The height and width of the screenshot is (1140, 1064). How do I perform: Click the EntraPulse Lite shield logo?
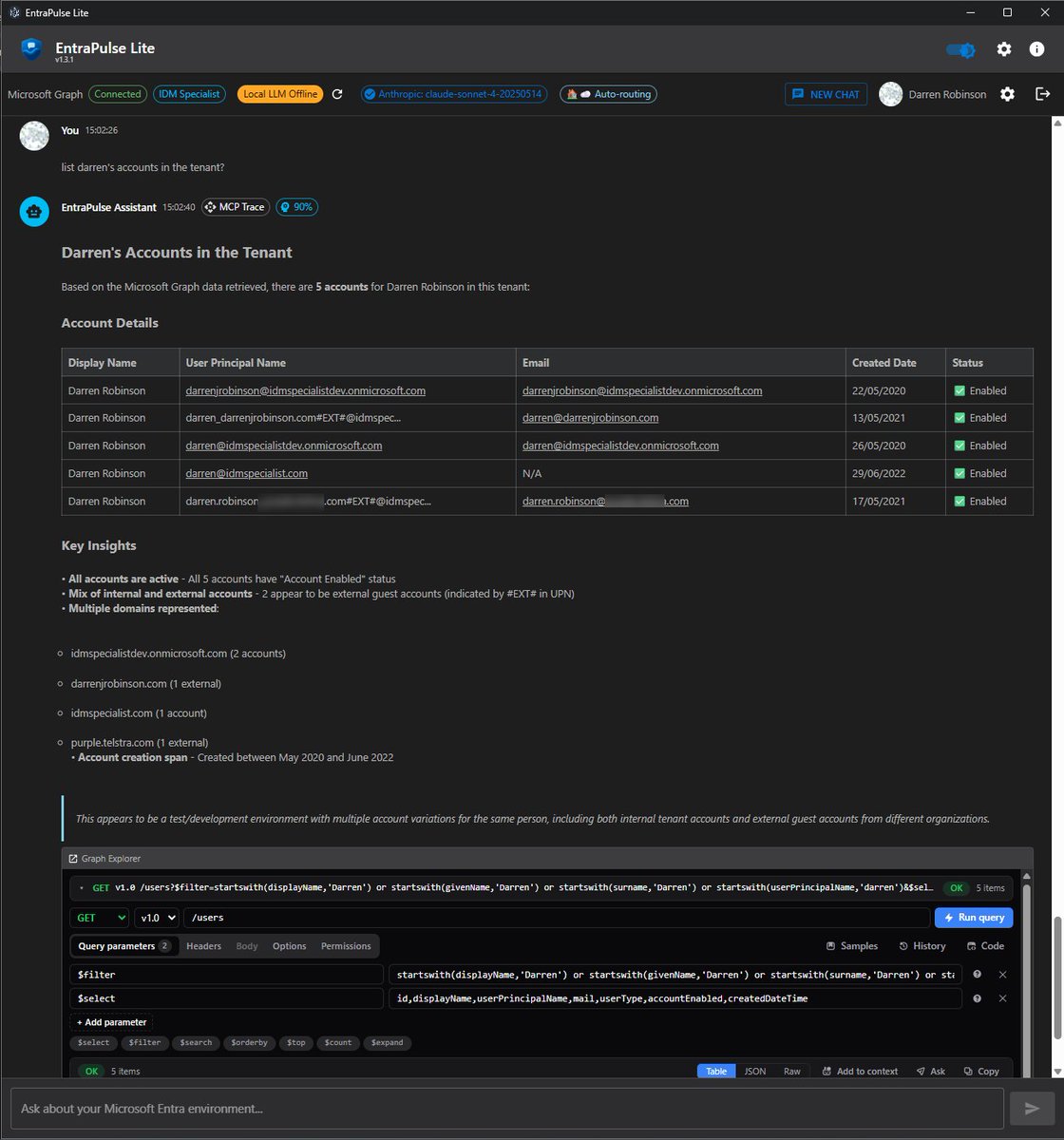[31, 48]
